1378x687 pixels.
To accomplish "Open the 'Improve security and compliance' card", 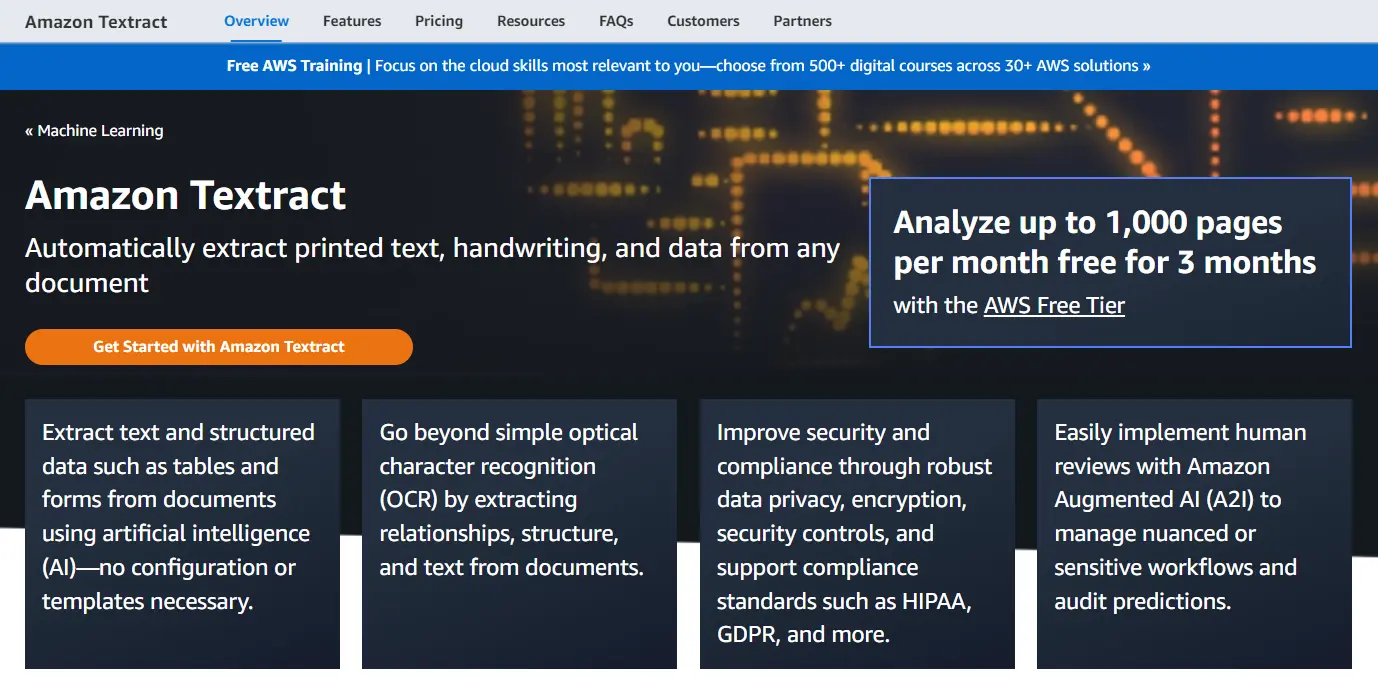I will pyautogui.click(x=857, y=533).
